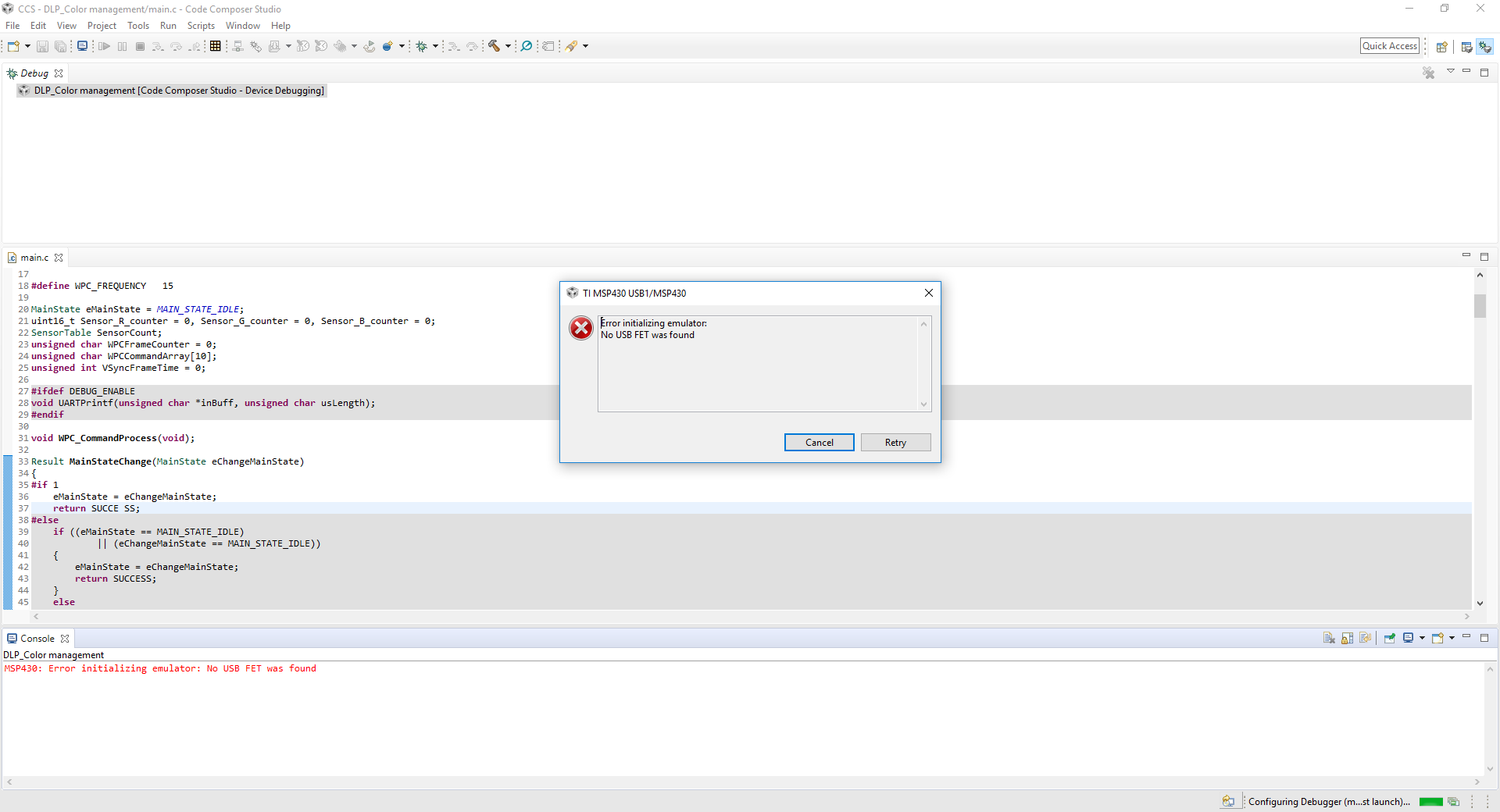Click Retry in the MSP430 error dialog
1500x812 pixels.
(895, 443)
